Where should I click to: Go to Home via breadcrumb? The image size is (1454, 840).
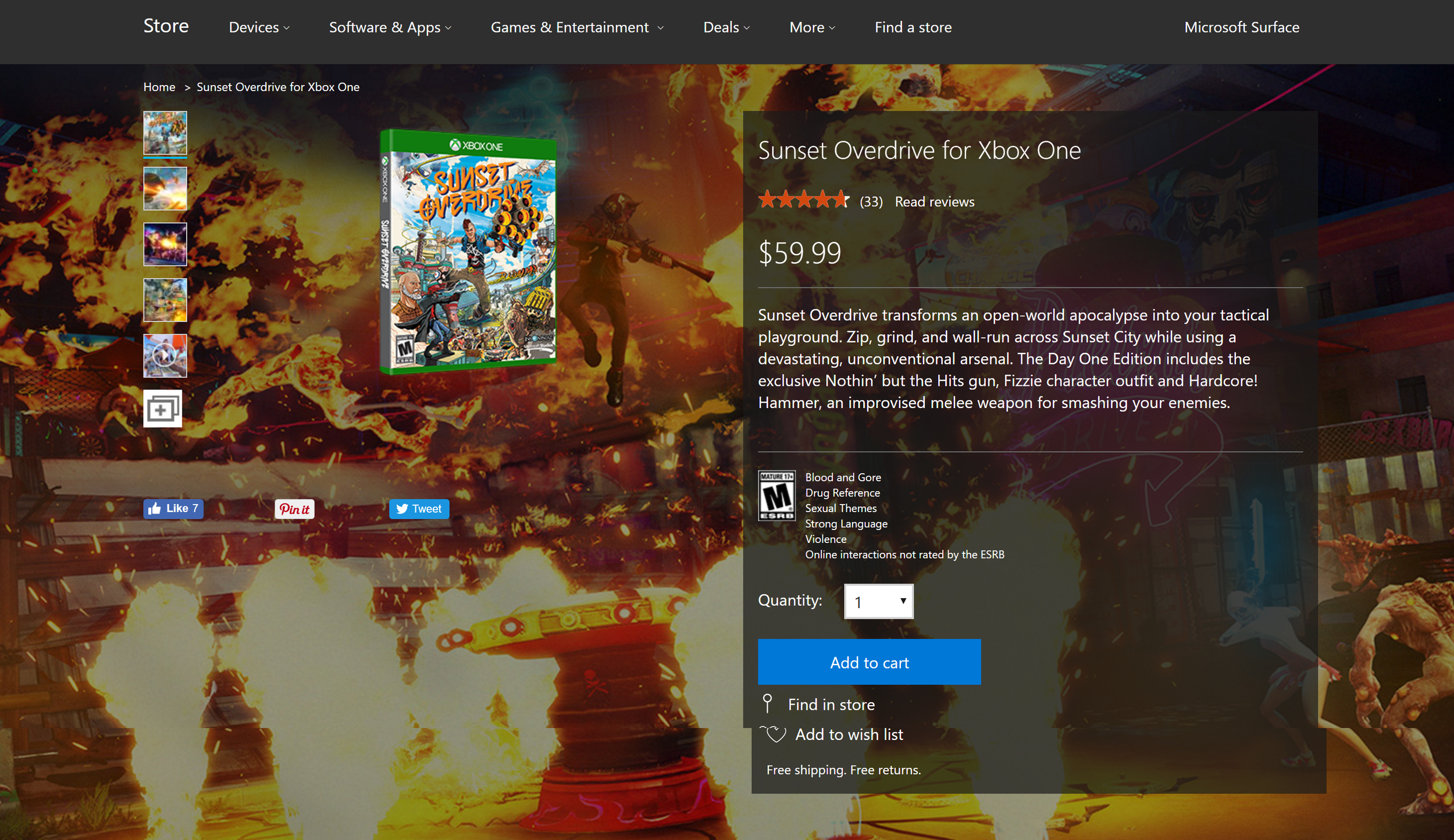[159, 87]
